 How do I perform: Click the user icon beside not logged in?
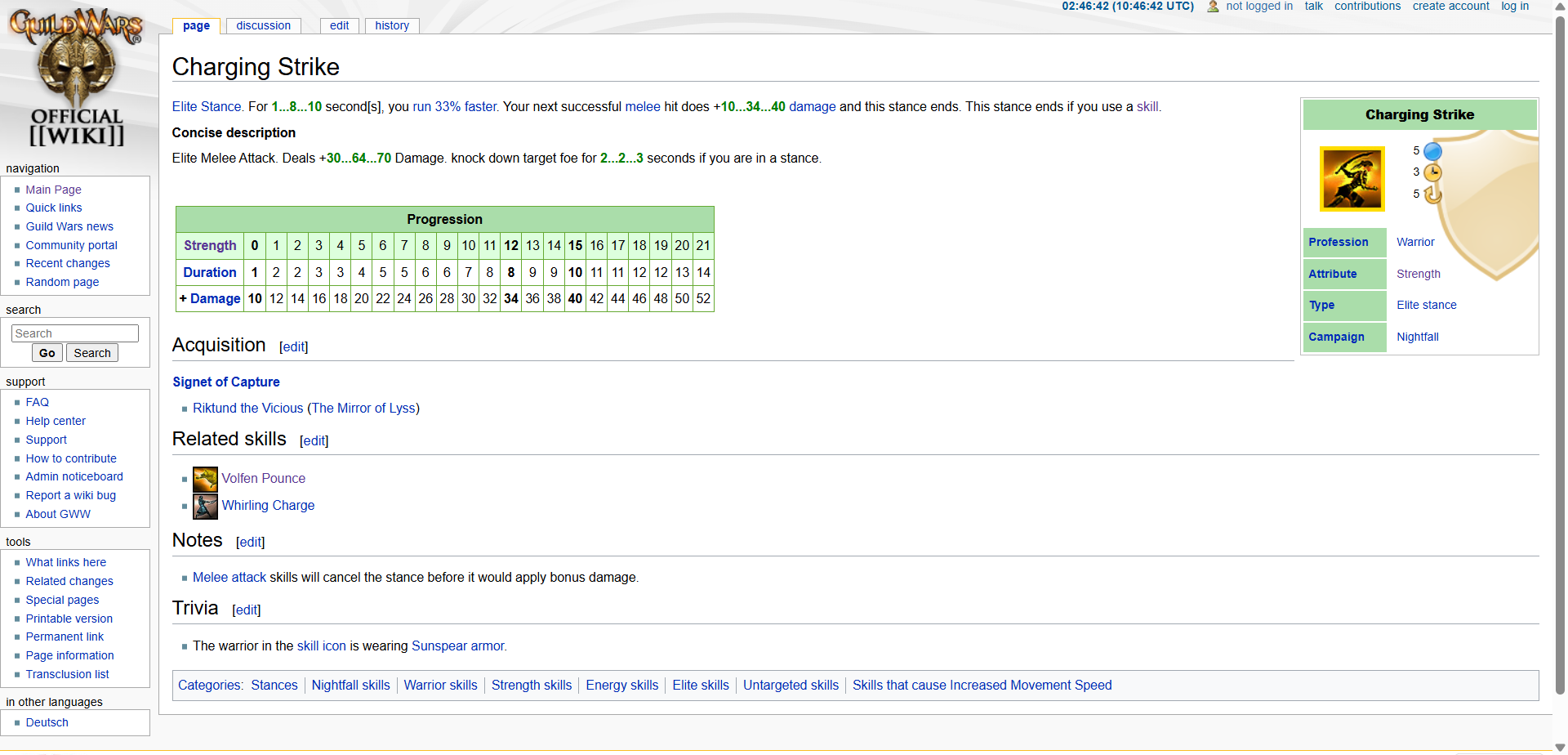click(1213, 7)
